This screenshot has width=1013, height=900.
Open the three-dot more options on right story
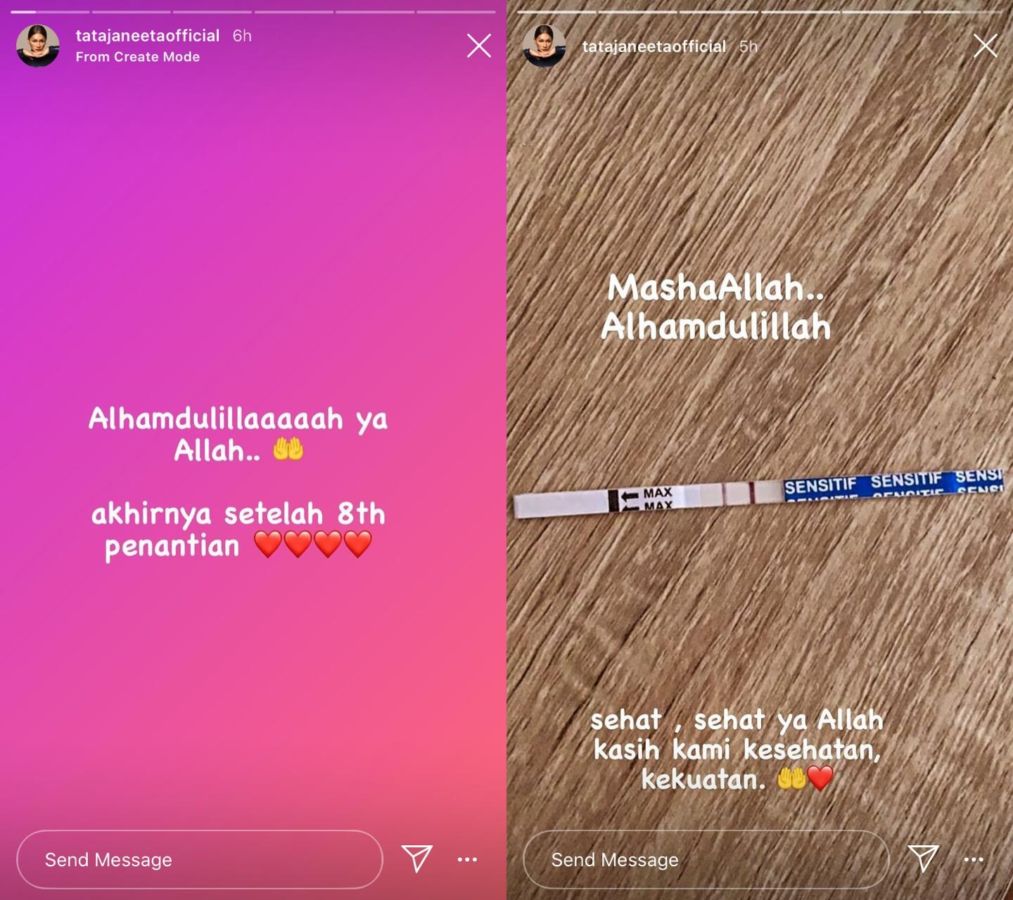(974, 859)
